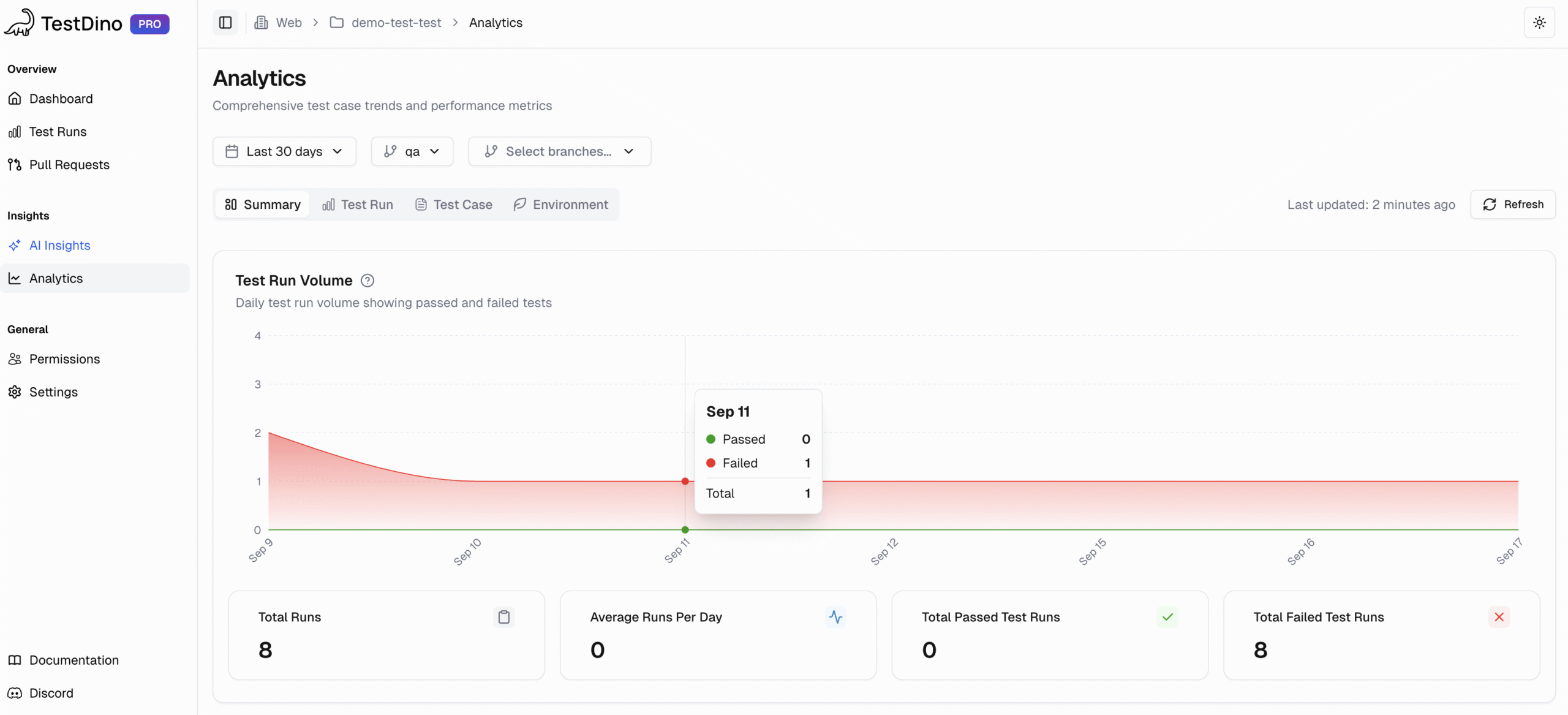Open Test Runs from the sidebar

tap(58, 131)
